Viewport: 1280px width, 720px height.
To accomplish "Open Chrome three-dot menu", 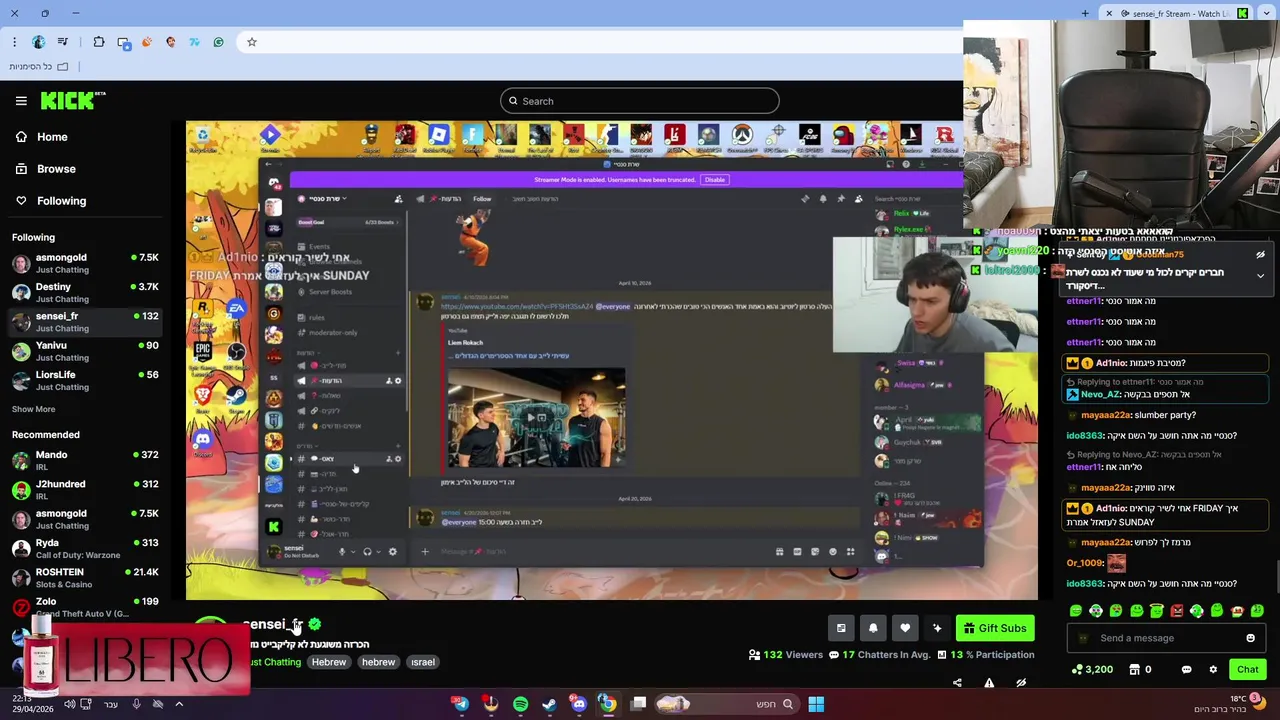I will tap(14, 42).
